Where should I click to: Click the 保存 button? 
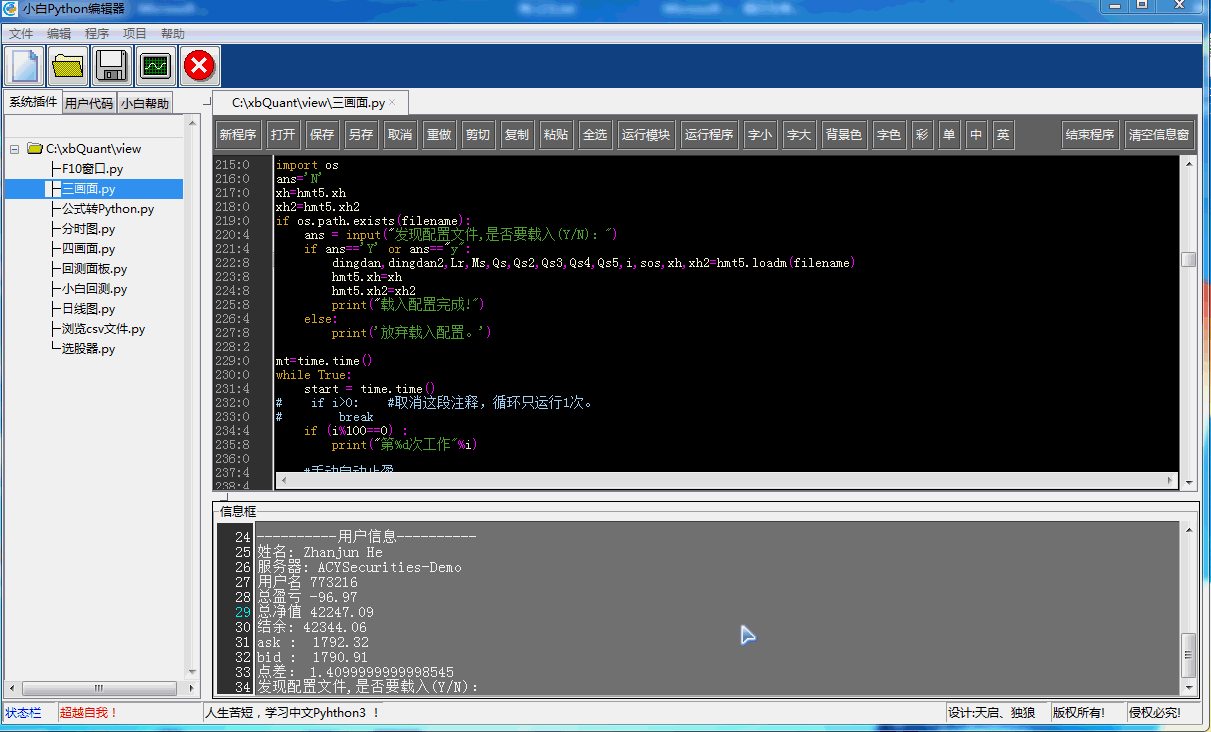(x=322, y=135)
